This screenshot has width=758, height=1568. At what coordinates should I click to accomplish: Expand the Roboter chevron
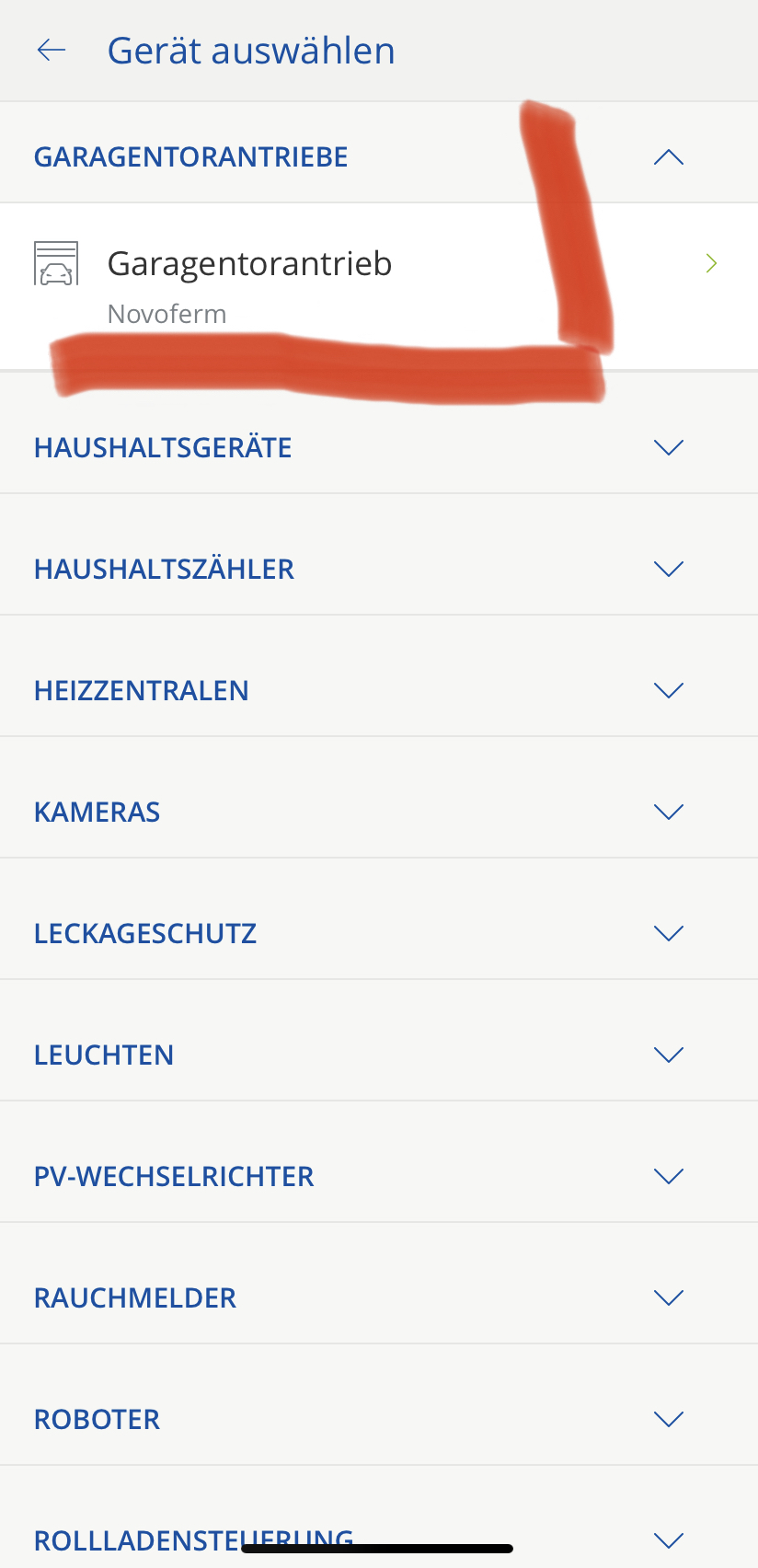pyautogui.click(x=669, y=1419)
